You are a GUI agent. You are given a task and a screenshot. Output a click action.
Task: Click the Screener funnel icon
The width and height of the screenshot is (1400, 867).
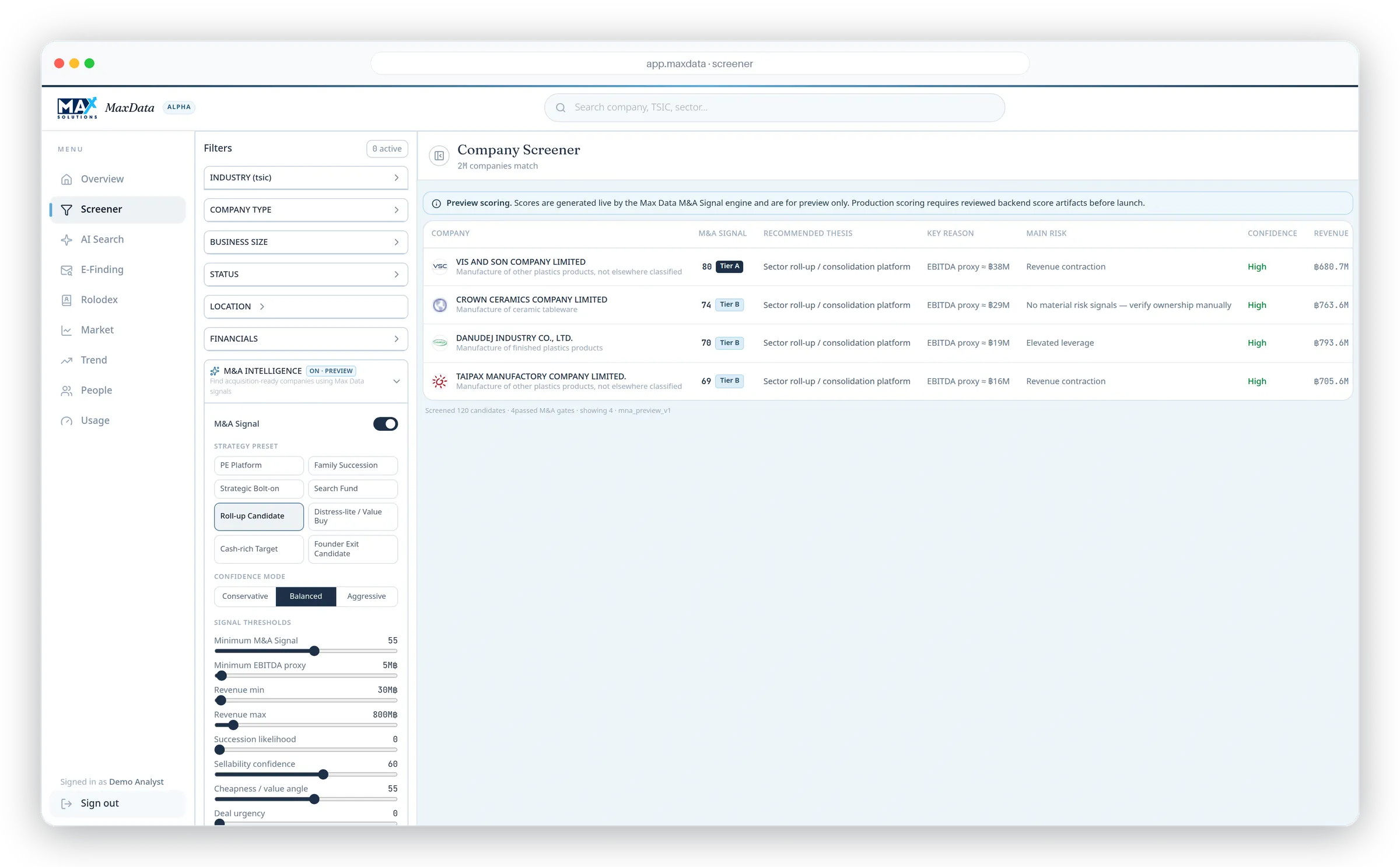(x=66, y=209)
